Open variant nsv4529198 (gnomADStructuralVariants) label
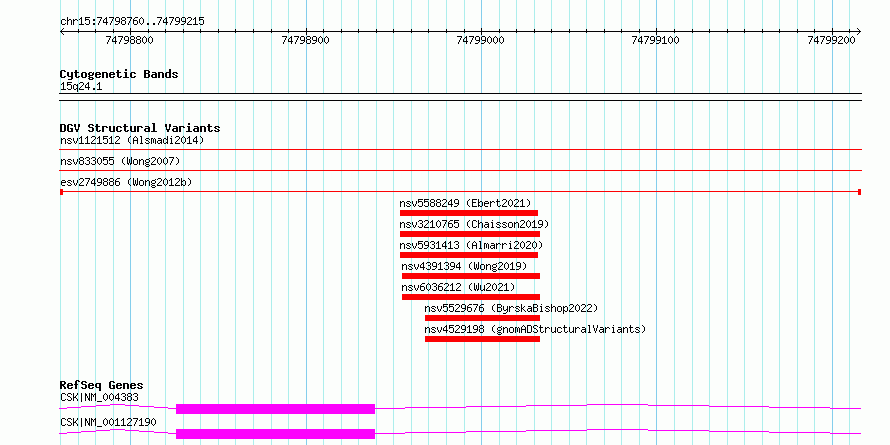This screenshot has height=445, width=890. coord(535,329)
